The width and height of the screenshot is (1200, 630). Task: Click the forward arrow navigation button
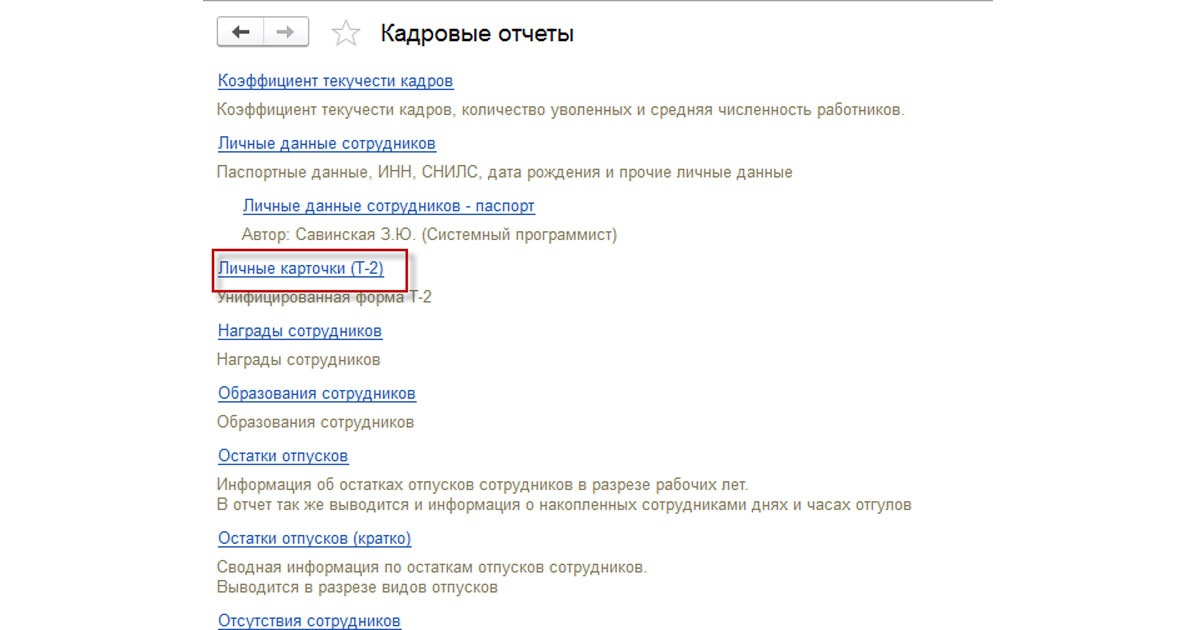[286, 33]
